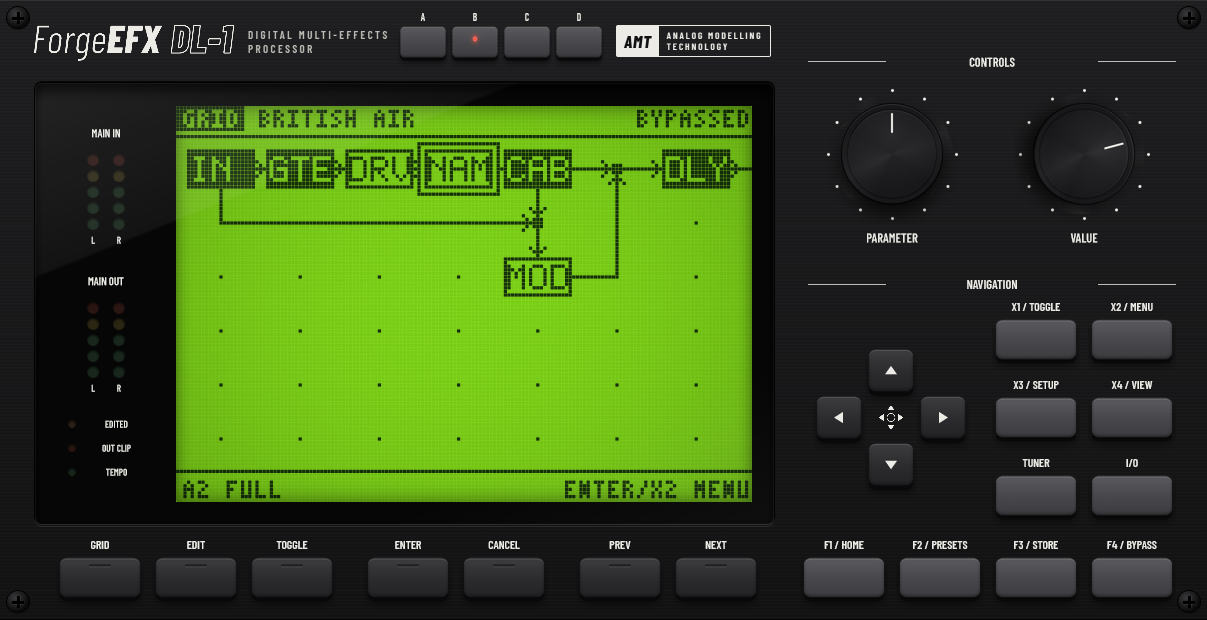Click the VALUE knob
The image size is (1207, 620).
[1084, 154]
